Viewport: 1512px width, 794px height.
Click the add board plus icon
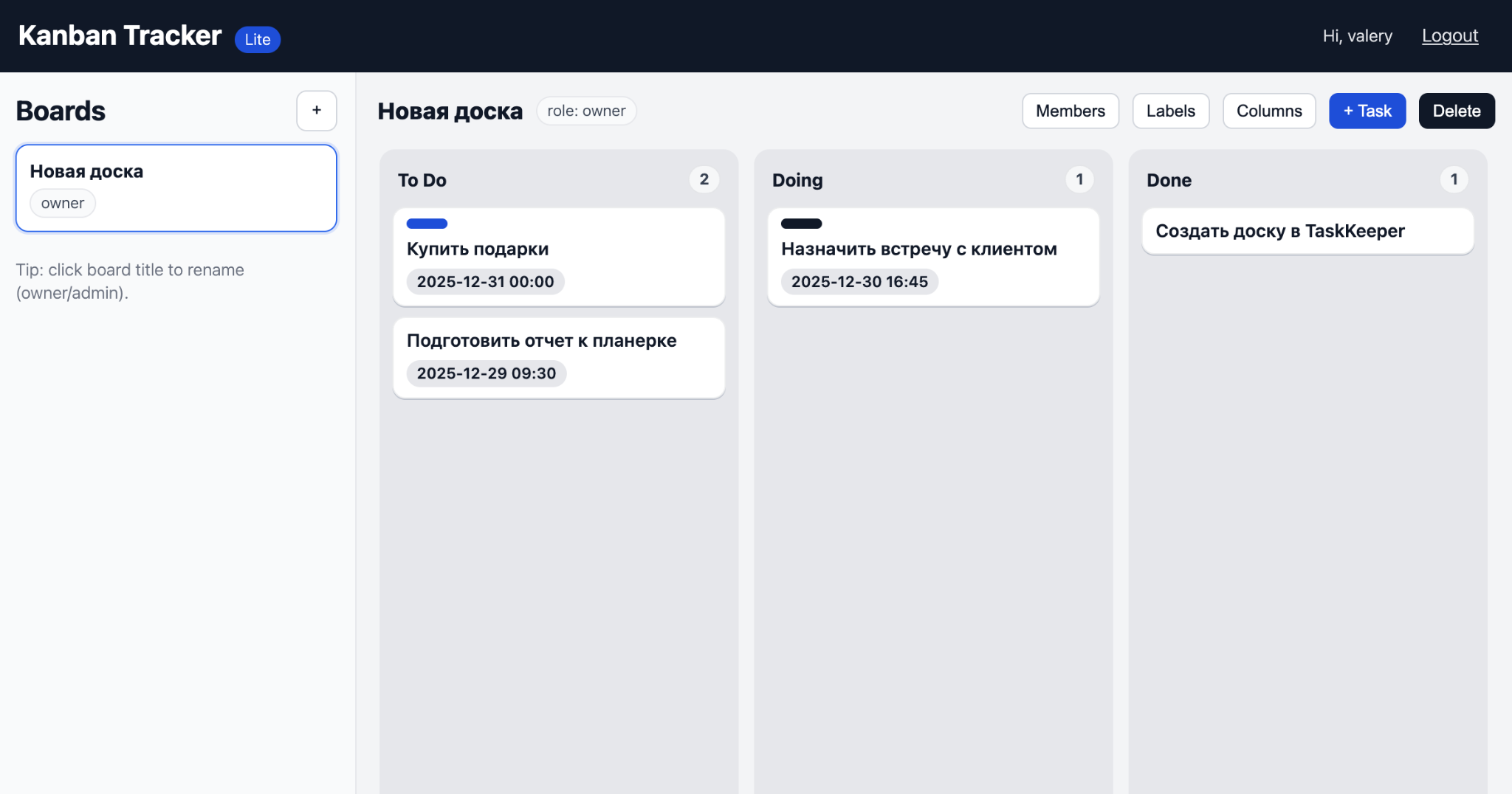(x=316, y=110)
